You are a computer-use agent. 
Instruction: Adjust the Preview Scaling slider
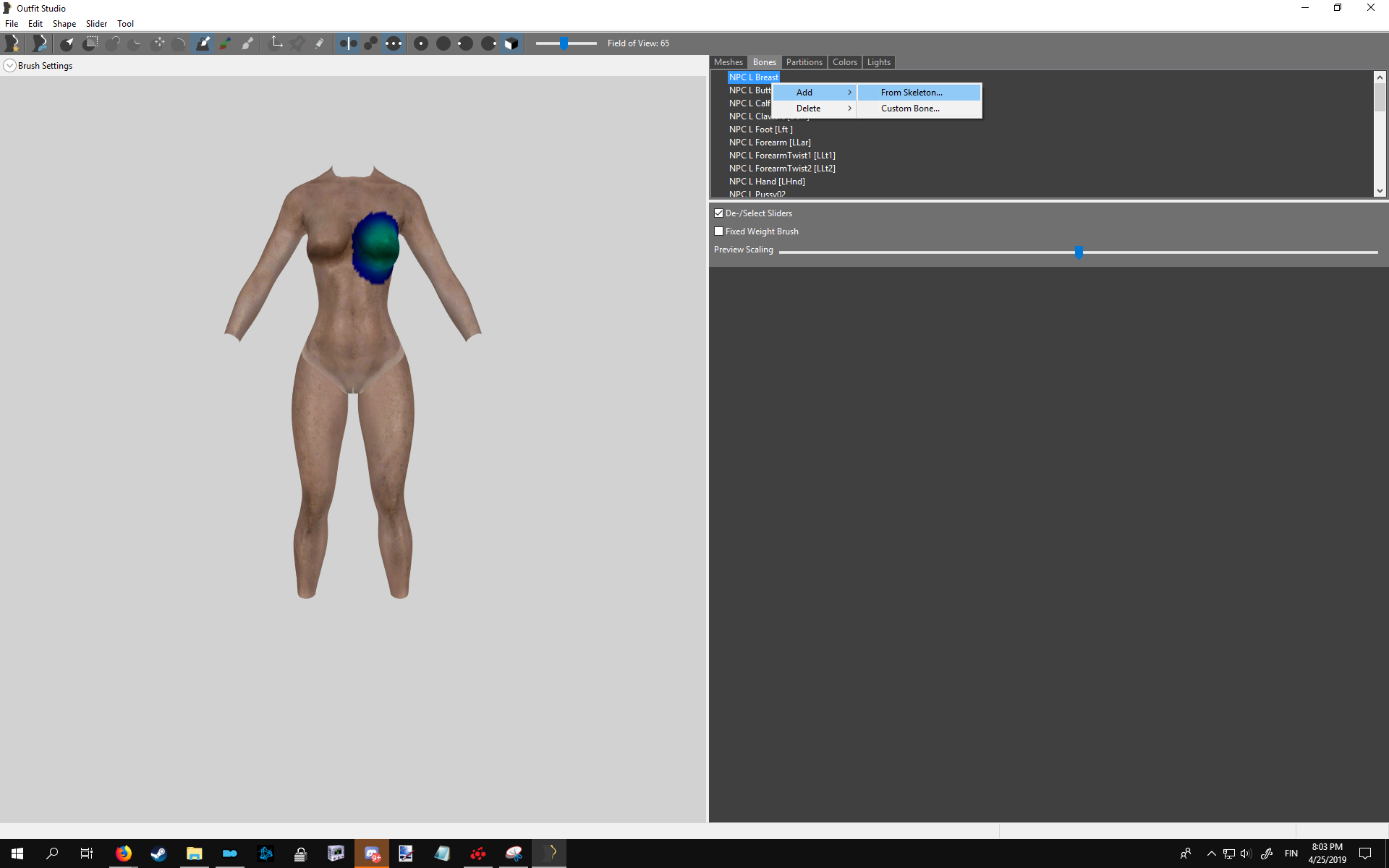(x=1079, y=252)
